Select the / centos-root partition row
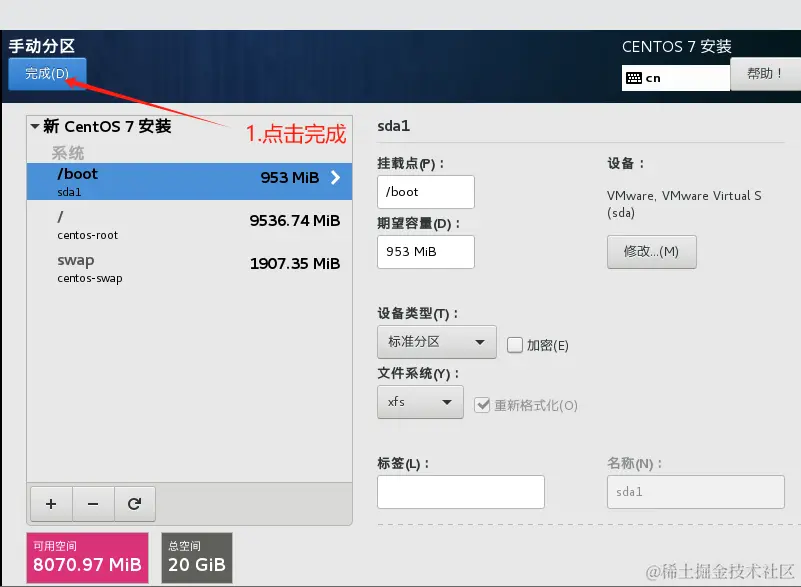Image resolution: width=801 pixels, height=587 pixels. 189,225
